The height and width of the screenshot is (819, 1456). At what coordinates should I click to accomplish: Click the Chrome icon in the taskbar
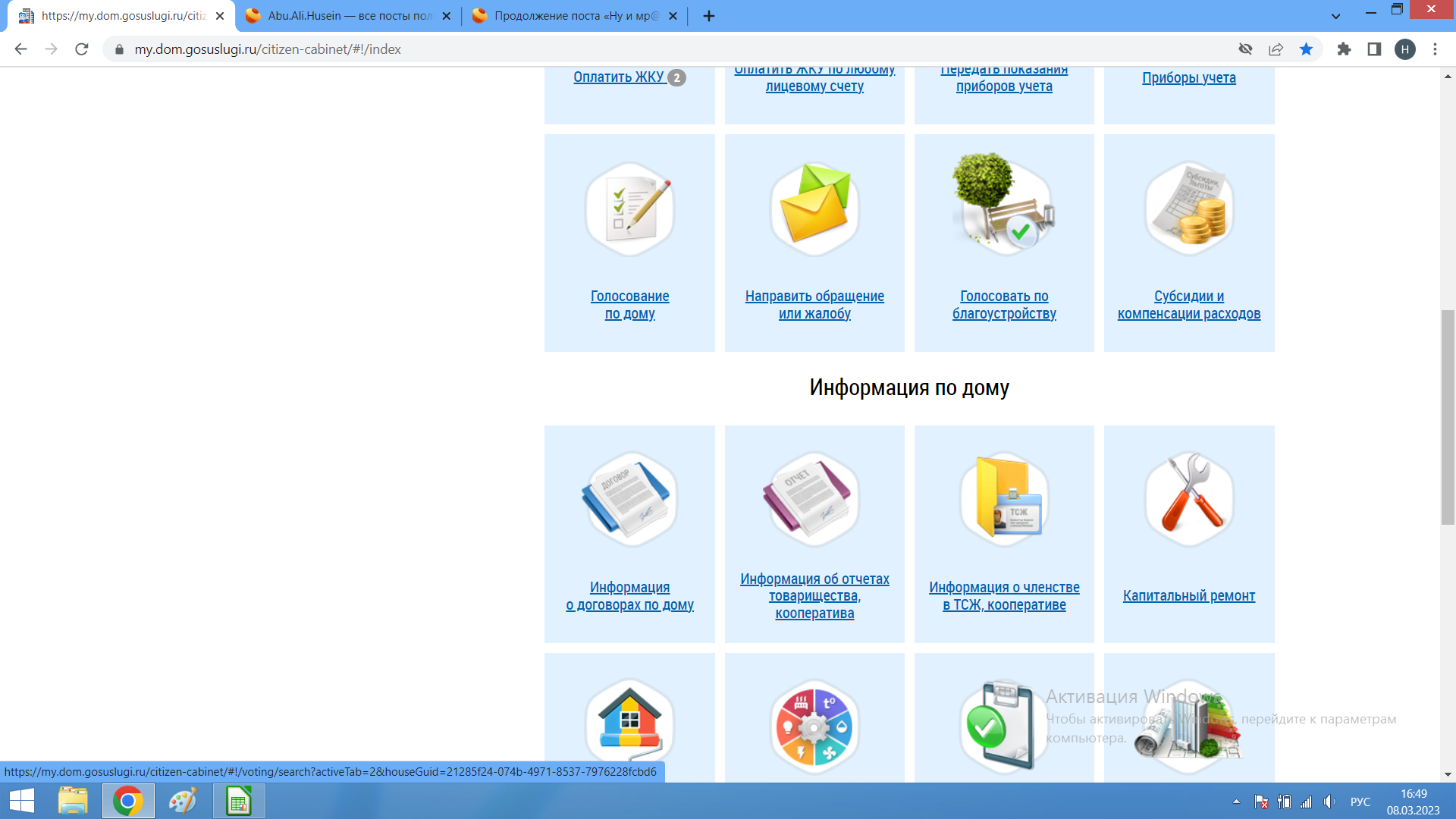pyautogui.click(x=128, y=801)
